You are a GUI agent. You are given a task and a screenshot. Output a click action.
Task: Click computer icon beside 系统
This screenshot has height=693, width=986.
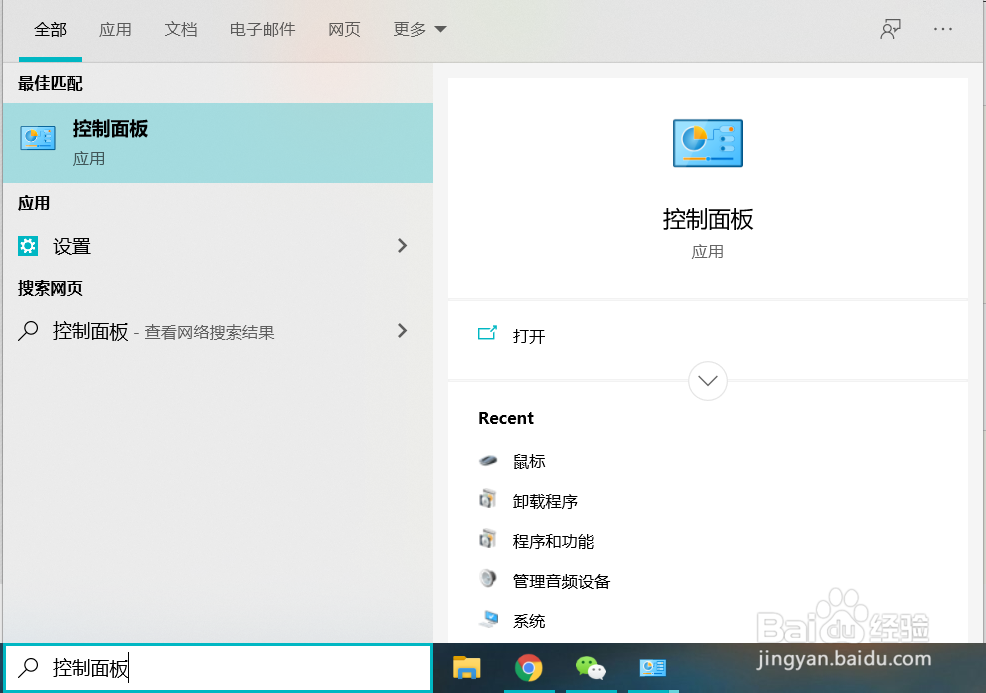coord(489,619)
